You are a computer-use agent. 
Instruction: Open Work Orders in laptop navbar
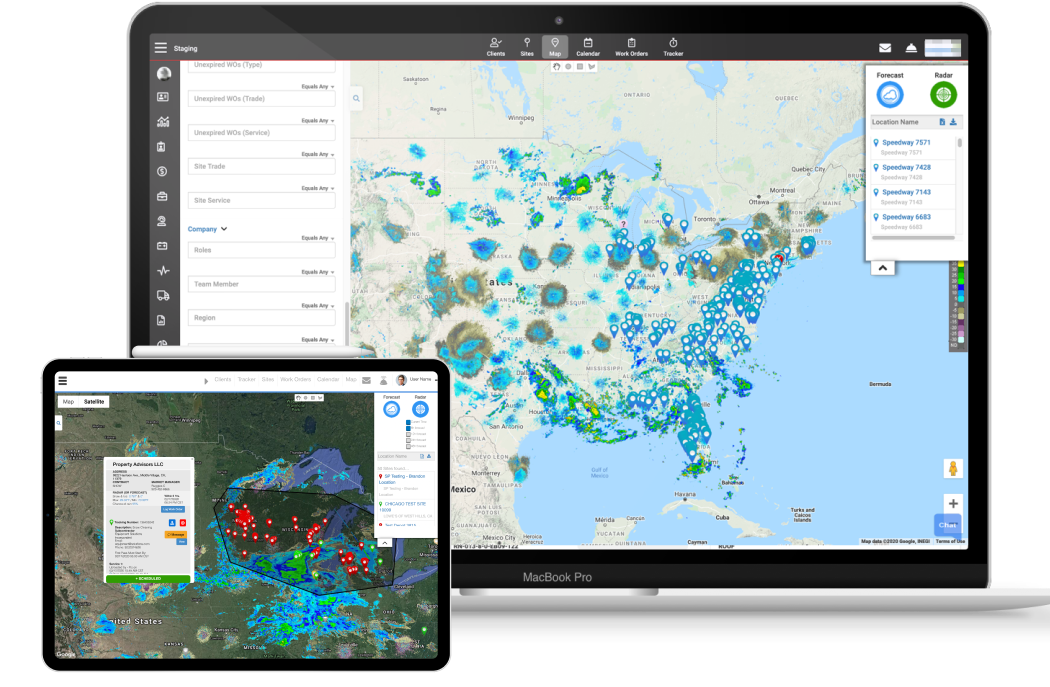(631, 47)
